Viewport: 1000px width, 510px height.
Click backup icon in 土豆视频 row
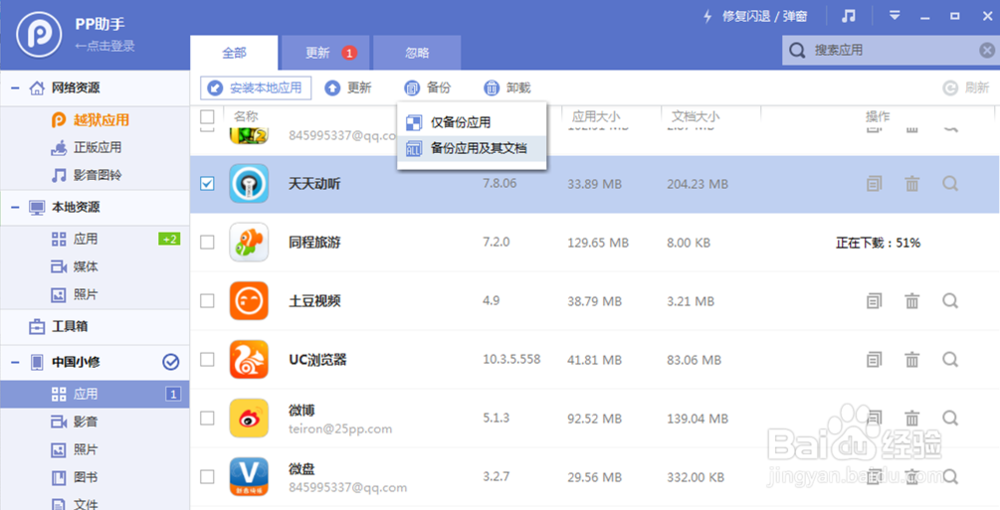click(874, 301)
